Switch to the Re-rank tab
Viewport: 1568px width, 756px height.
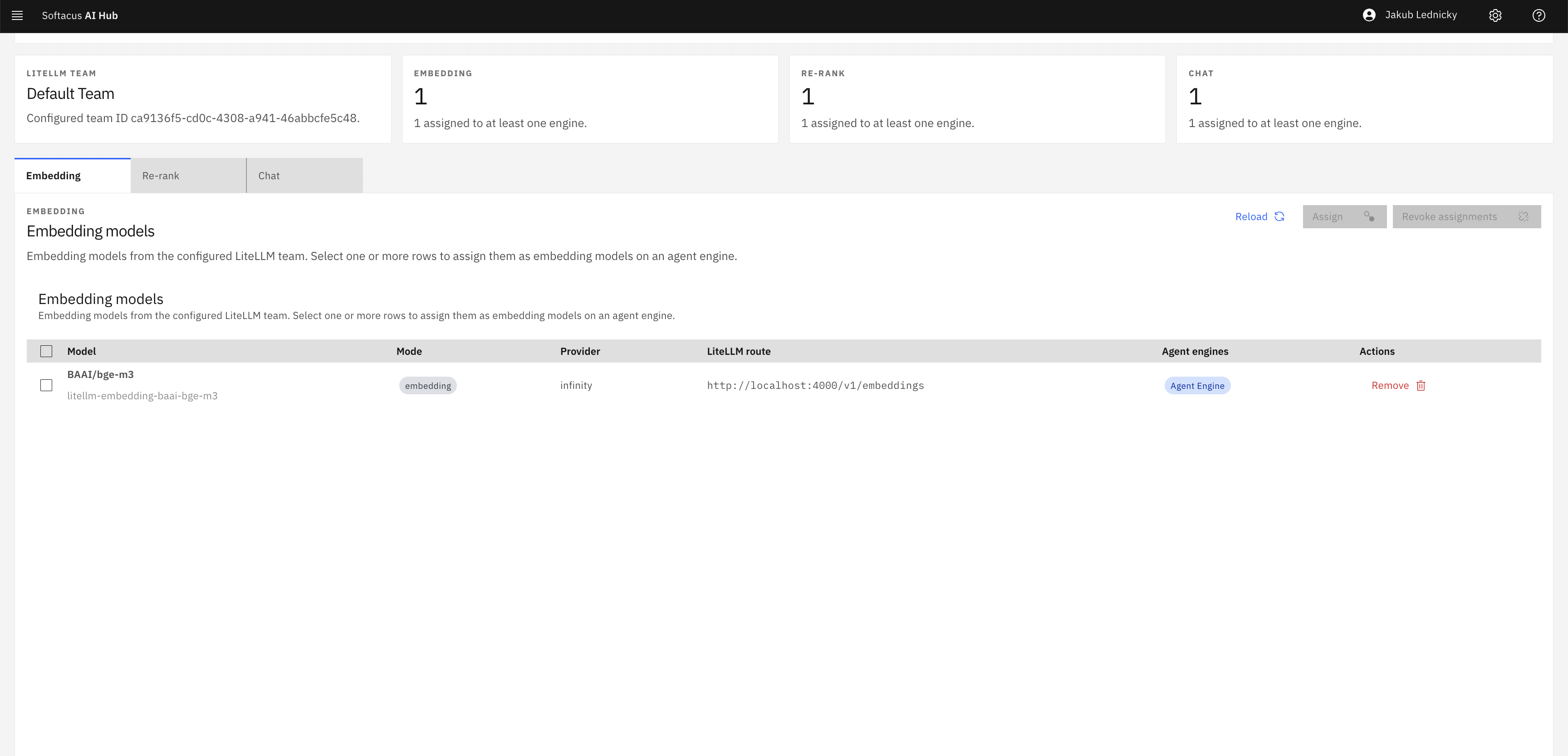click(189, 176)
